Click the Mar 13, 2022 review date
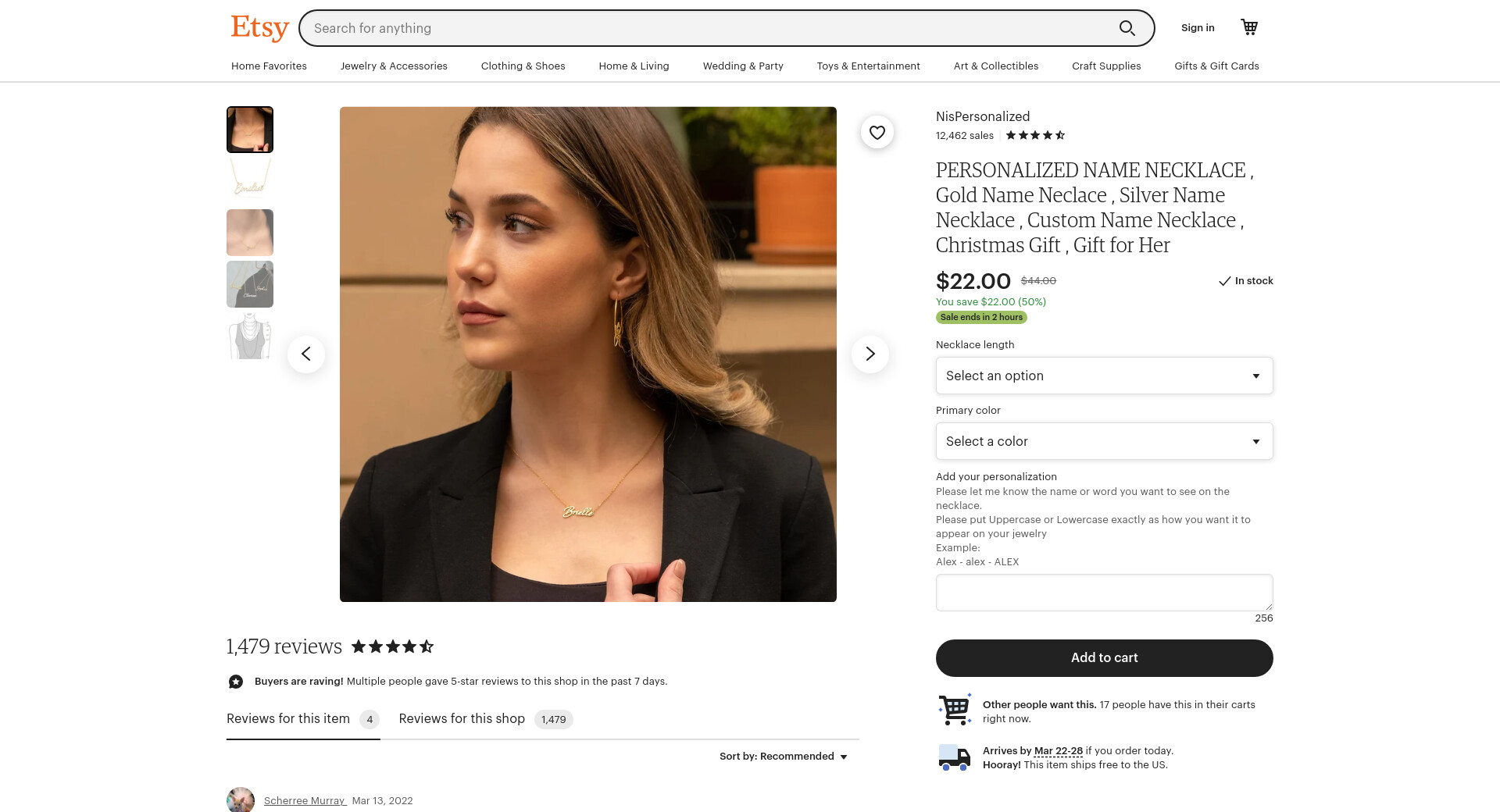This screenshot has height=812, width=1500. pos(383,801)
